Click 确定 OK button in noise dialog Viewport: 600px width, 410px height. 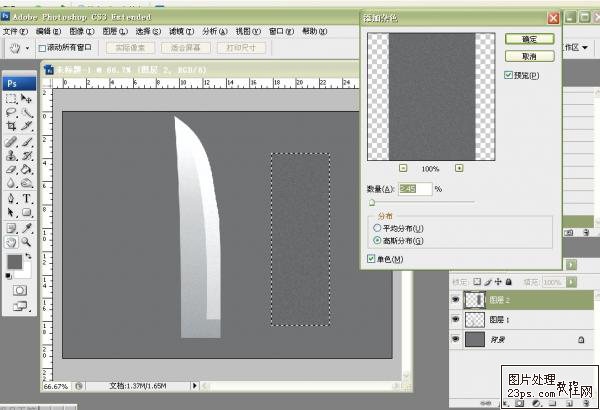(530, 39)
